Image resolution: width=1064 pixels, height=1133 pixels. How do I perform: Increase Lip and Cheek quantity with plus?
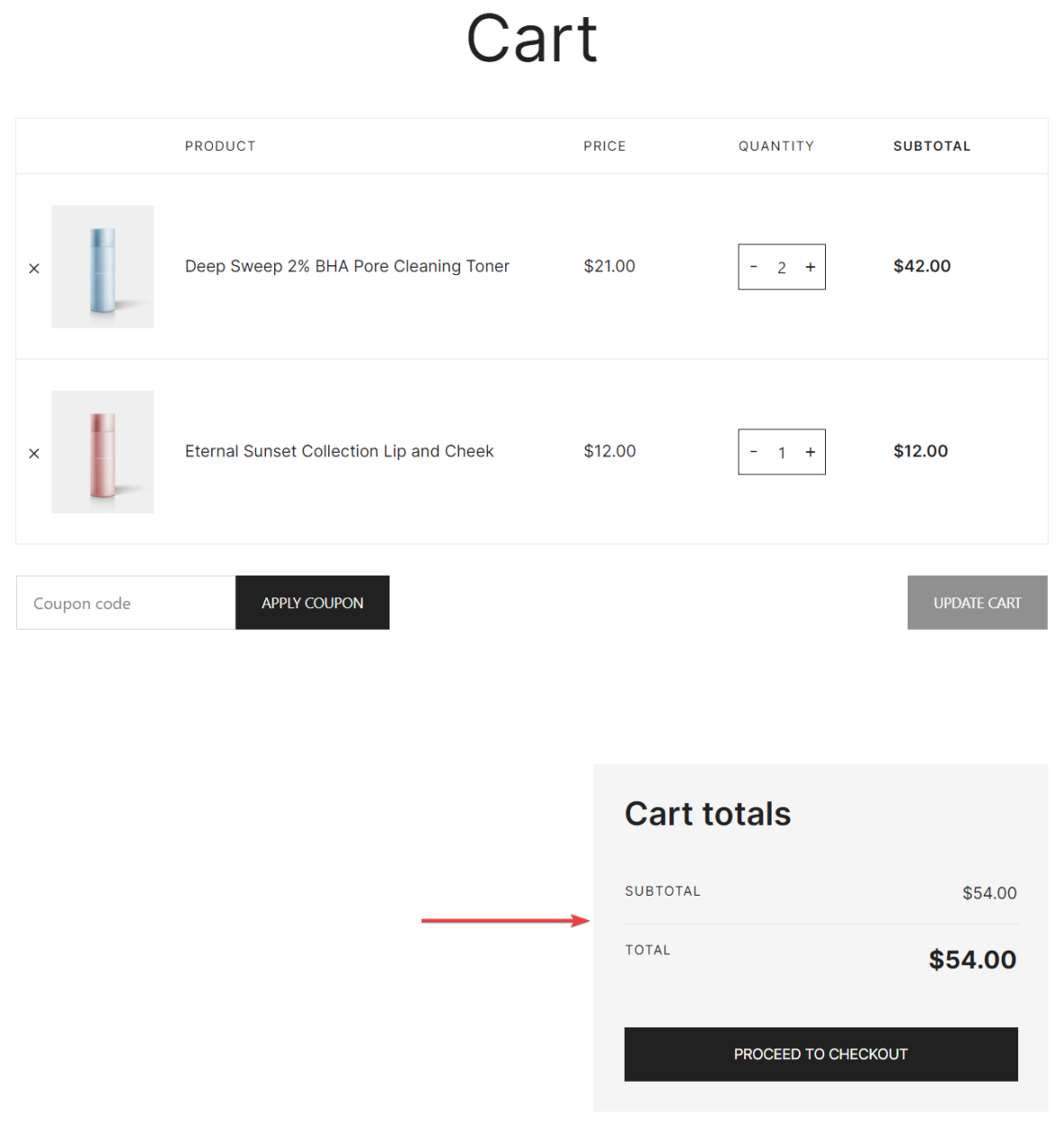click(x=810, y=452)
